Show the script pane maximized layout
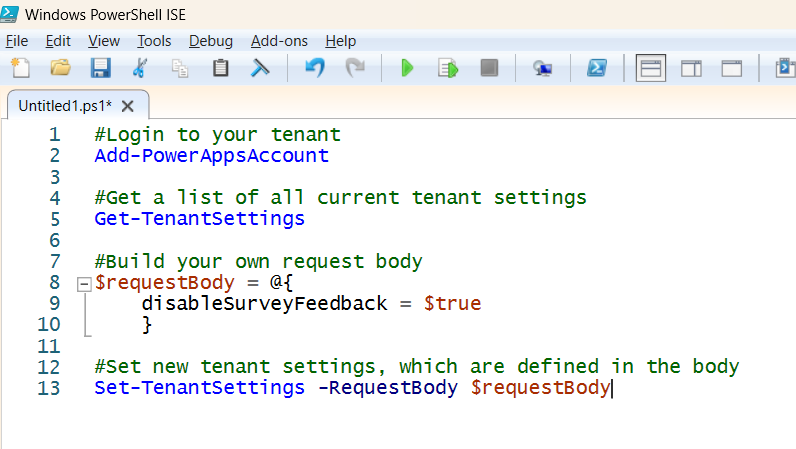 tap(732, 69)
